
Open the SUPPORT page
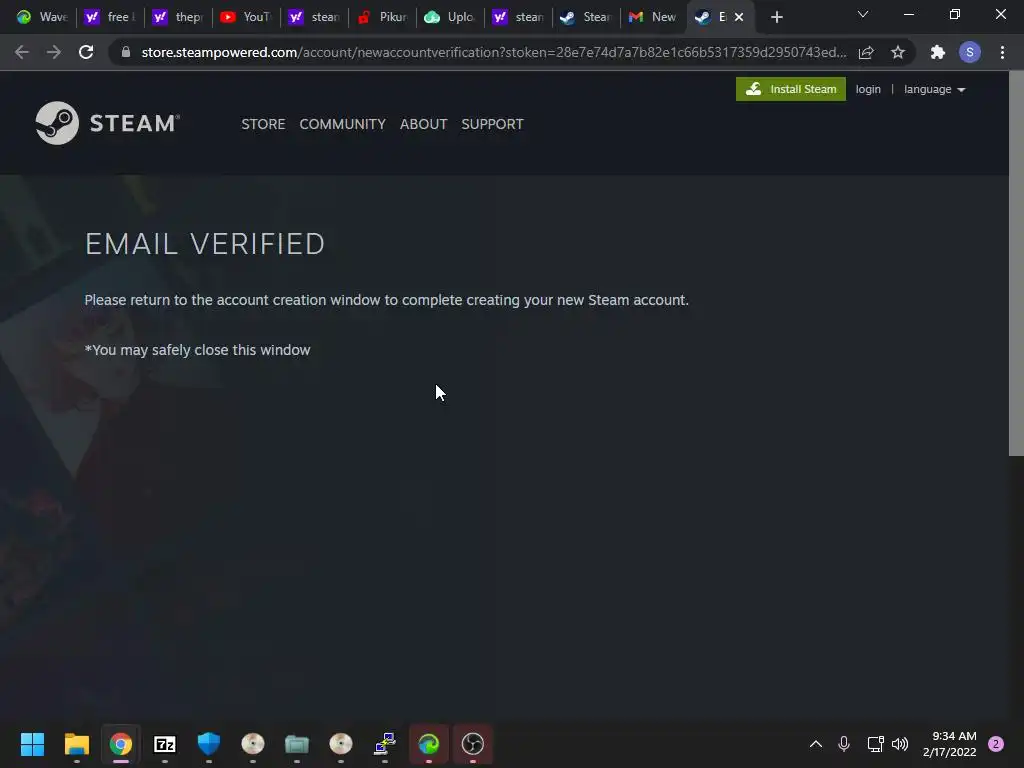click(492, 124)
